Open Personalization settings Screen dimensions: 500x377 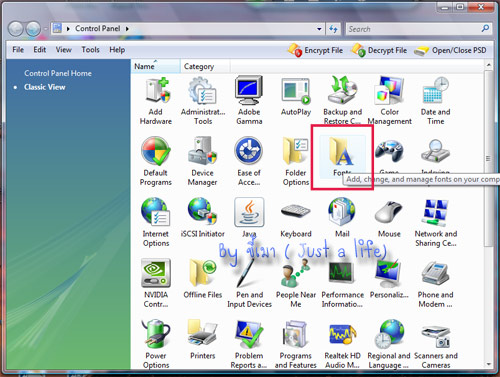389,279
